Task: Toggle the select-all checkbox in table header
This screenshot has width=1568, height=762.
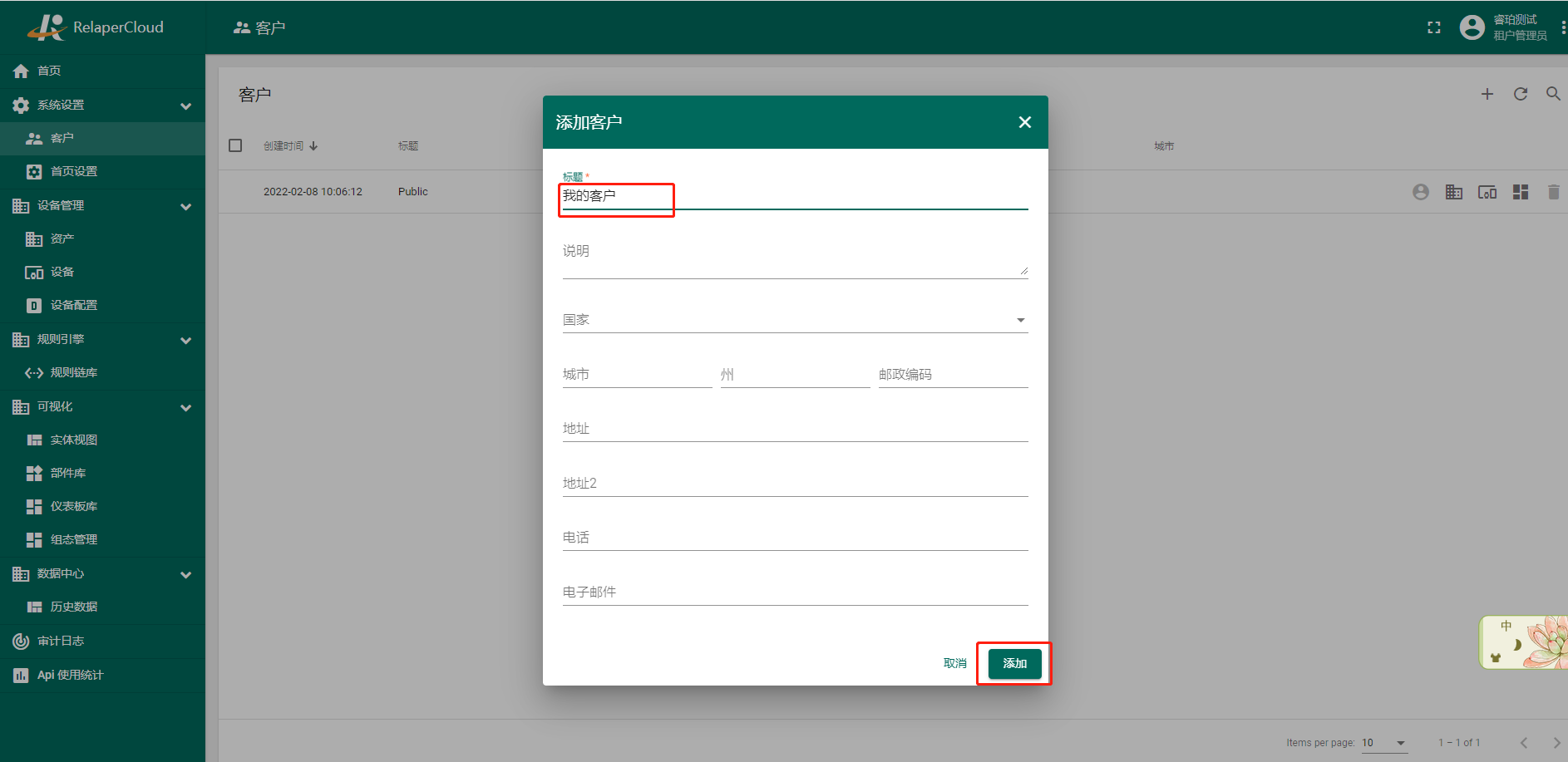Action: click(235, 145)
